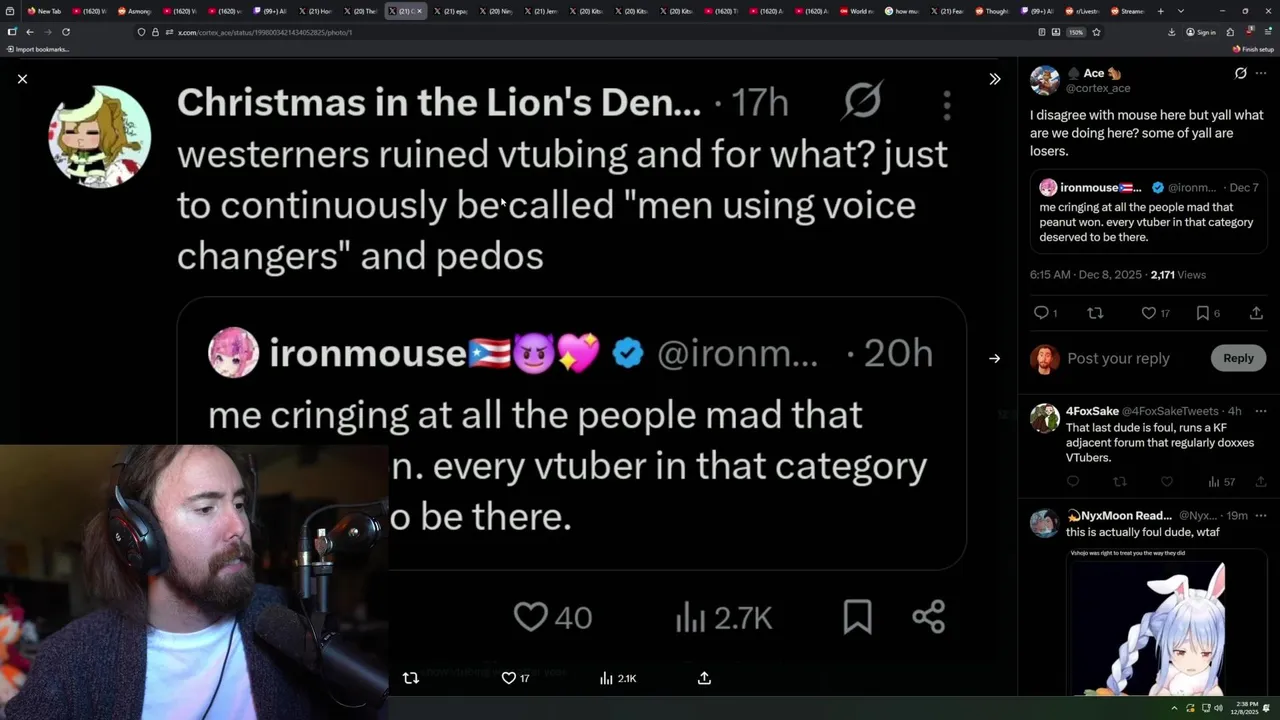Open more options on 4FoxSake's reply
The image size is (1280, 720).
(x=1261, y=411)
